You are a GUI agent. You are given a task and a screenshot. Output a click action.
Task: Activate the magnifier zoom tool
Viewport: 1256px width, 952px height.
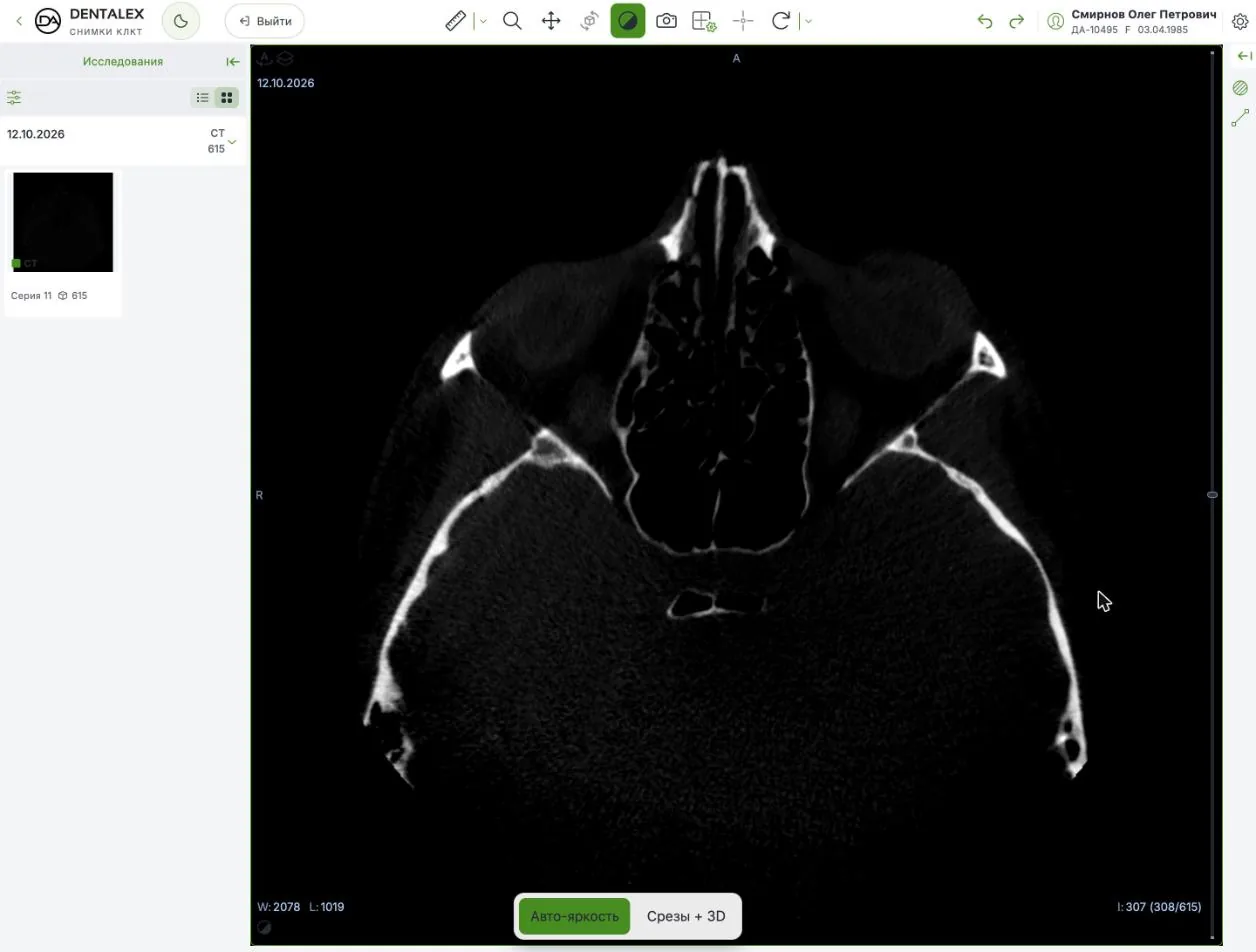(512, 21)
